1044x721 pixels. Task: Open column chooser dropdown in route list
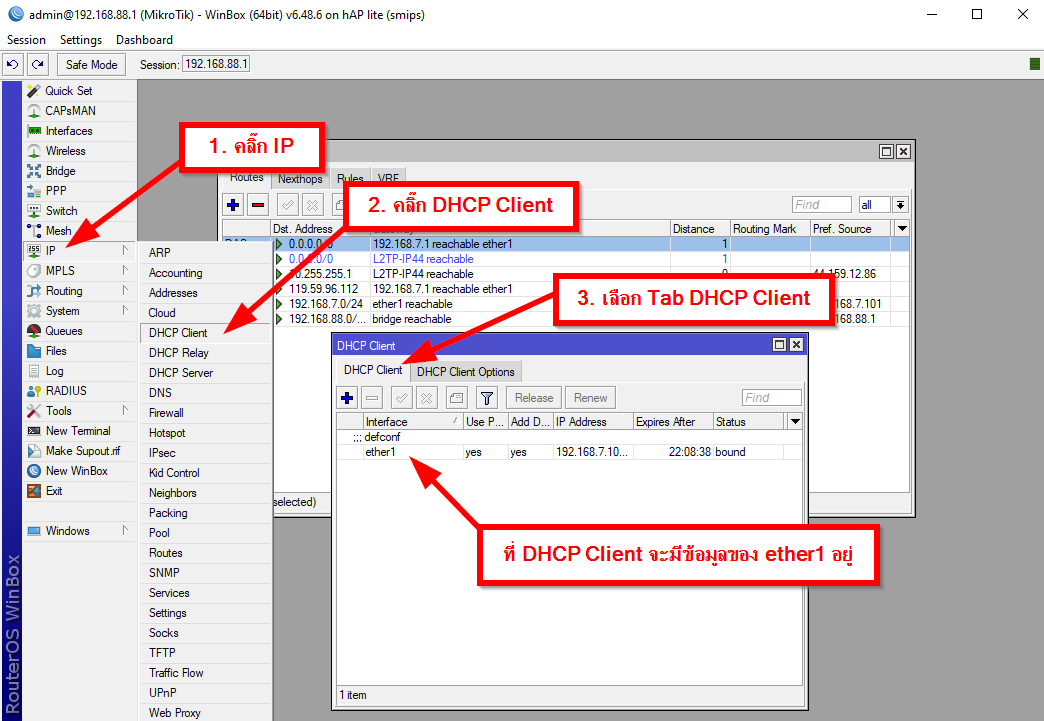click(902, 228)
